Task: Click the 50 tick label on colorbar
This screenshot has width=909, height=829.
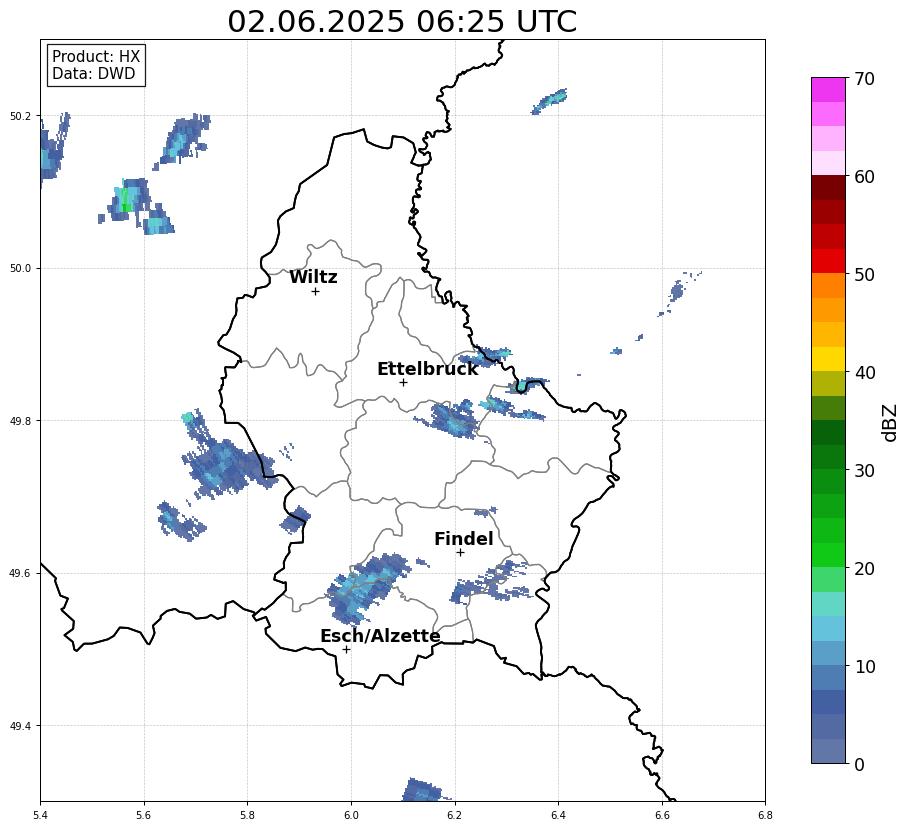Action: [x=864, y=274]
